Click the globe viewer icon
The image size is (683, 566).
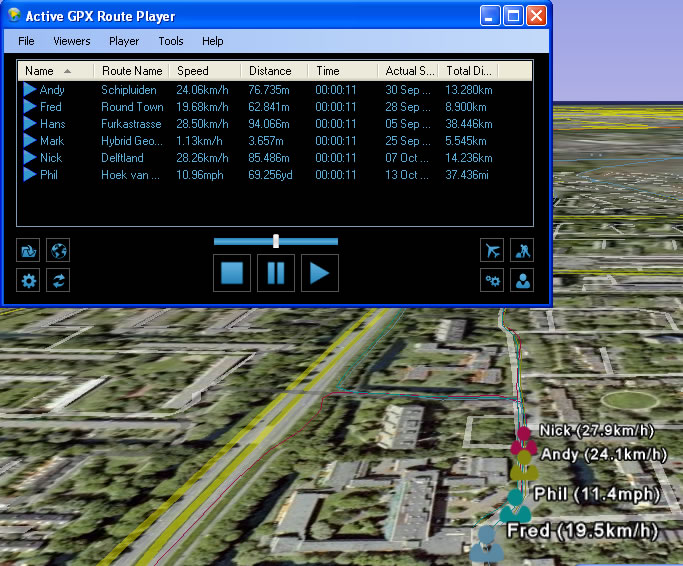click(x=58, y=251)
